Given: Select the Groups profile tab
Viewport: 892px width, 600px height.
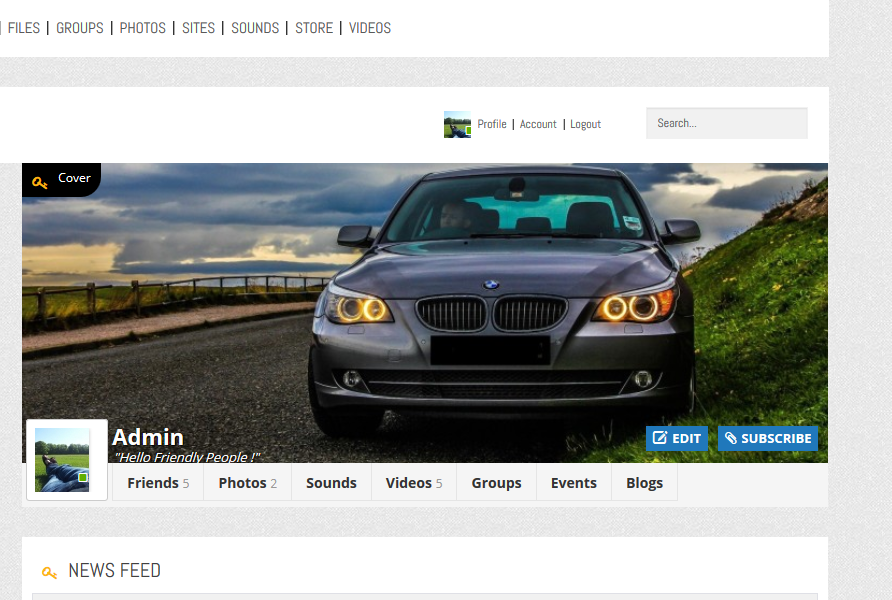Looking at the screenshot, I should [496, 482].
